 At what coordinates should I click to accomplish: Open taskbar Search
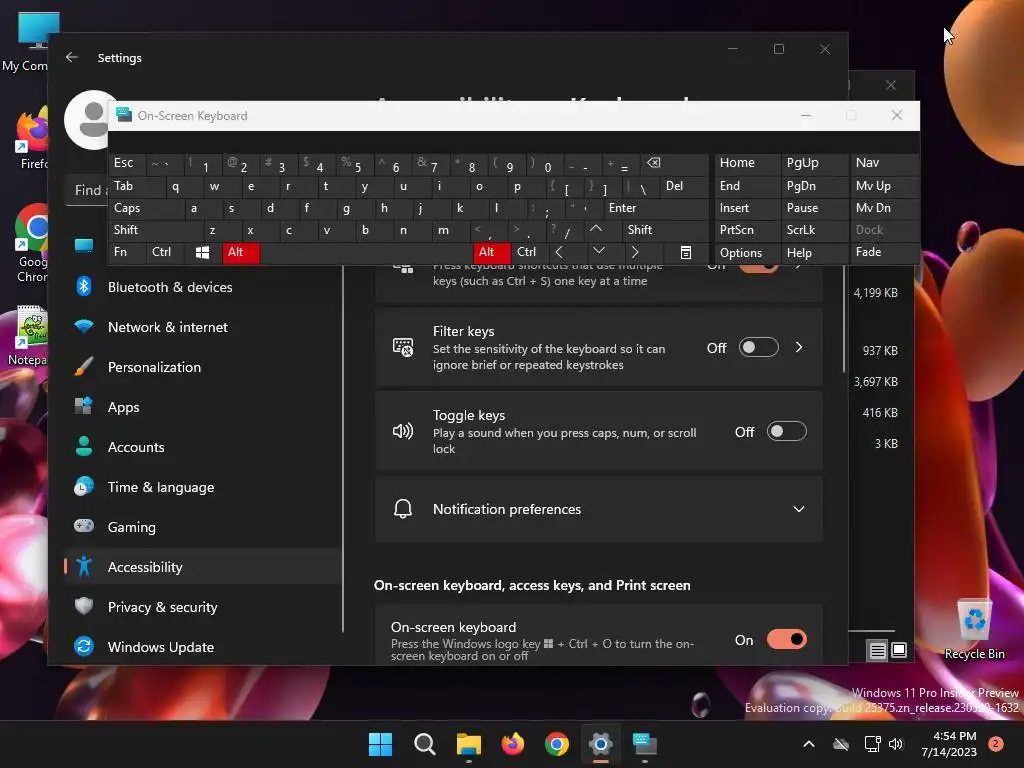(424, 744)
